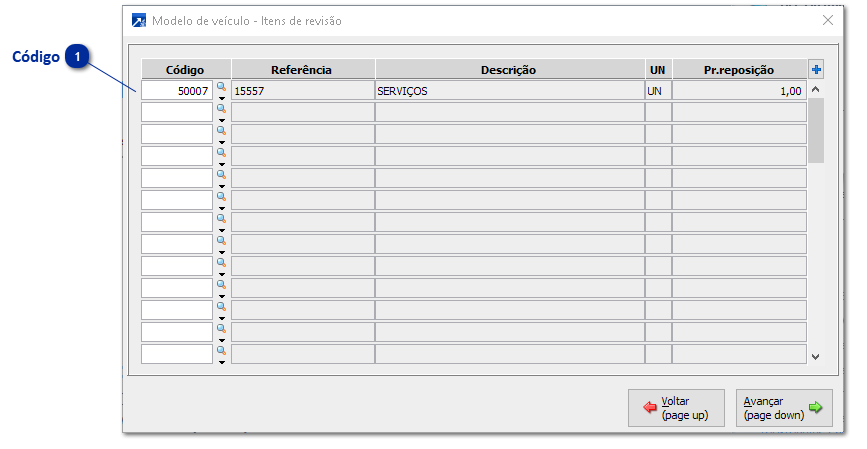
Task: Click the empty Código field in the last row
Action: pos(177,354)
